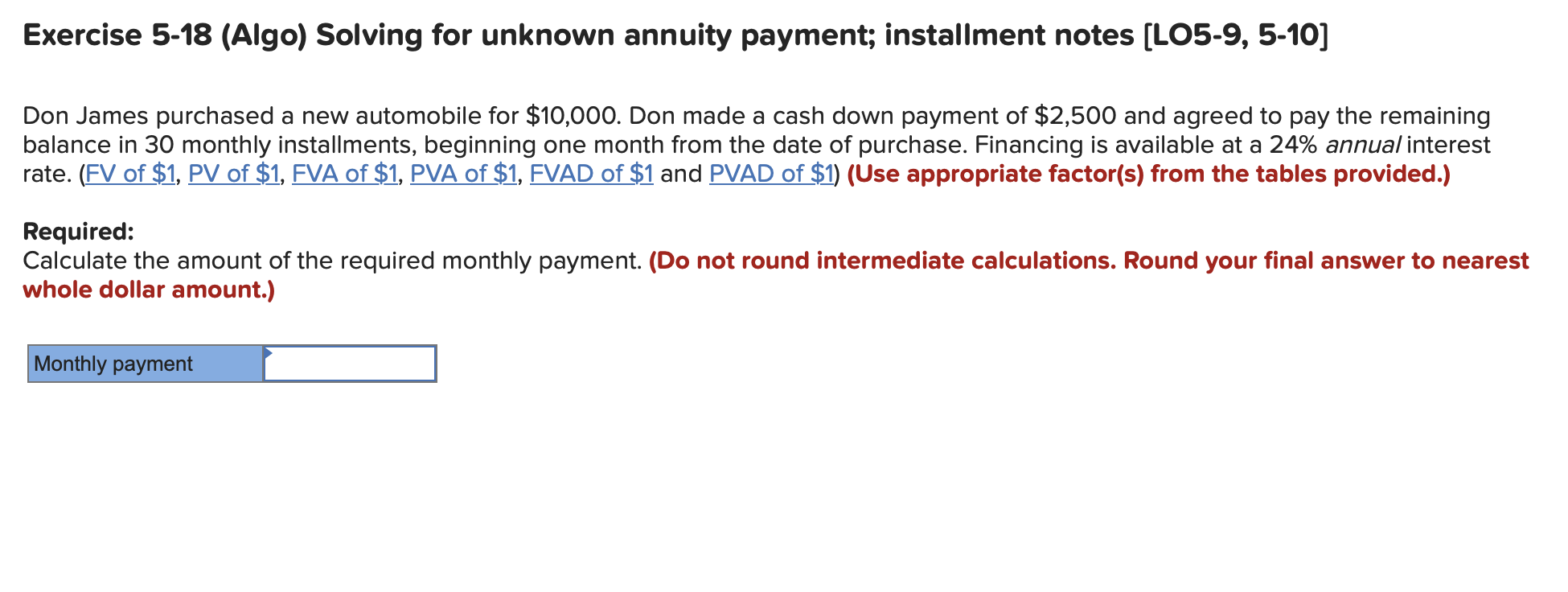Open the FVAD of $1 table link
Viewport: 1568px width, 592px height.
pyautogui.click(x=590, y=173)
